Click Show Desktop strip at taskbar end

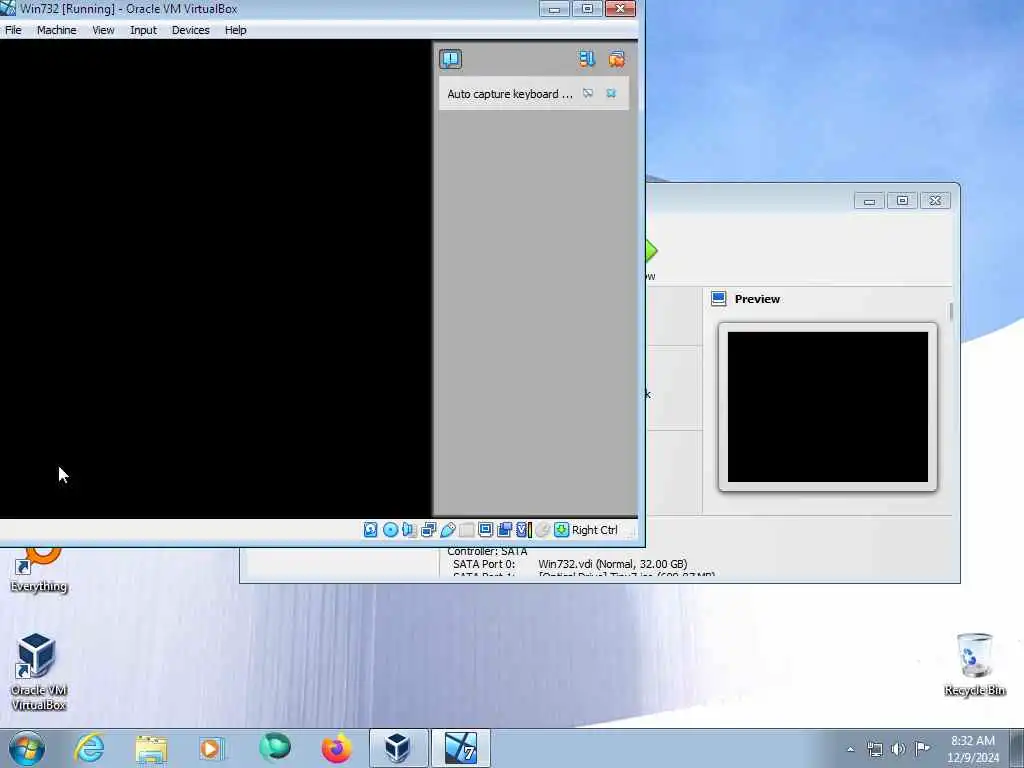(x=1019, y=748)
